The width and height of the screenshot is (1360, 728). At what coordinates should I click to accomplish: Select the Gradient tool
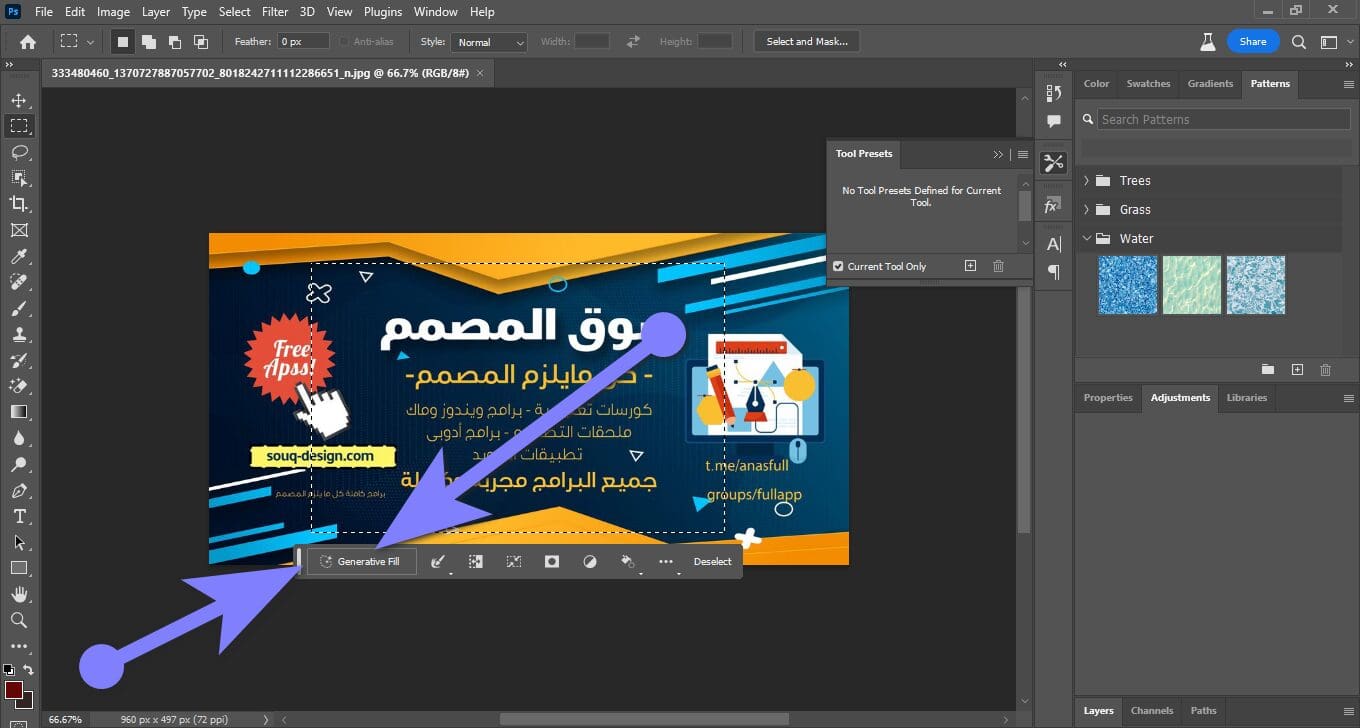point(19,412)
